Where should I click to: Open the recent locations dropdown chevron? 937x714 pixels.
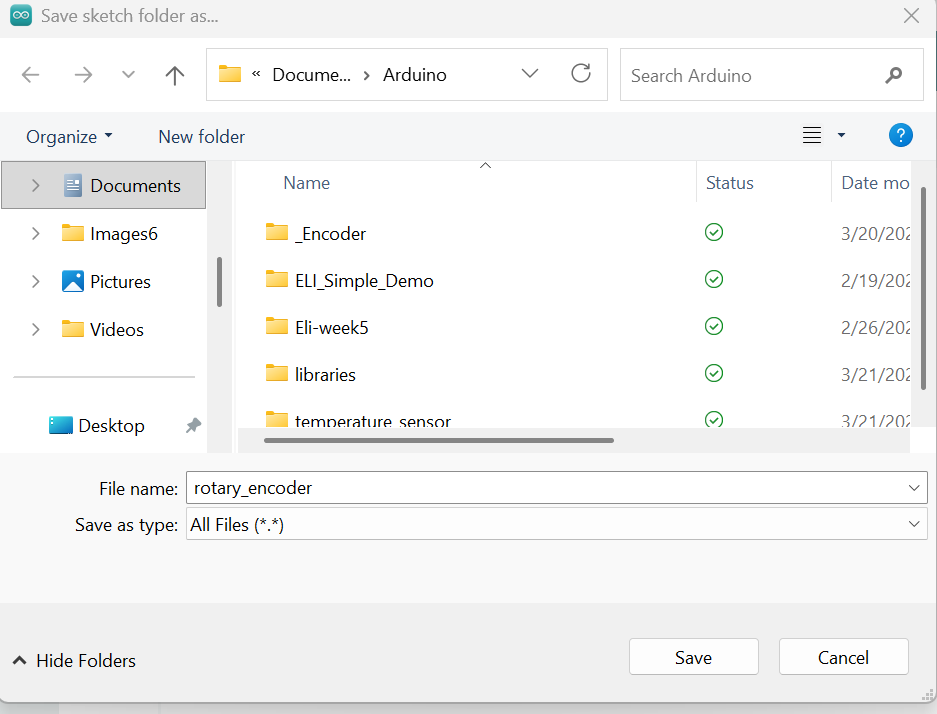pyautogui.click(x=128, y=75)
